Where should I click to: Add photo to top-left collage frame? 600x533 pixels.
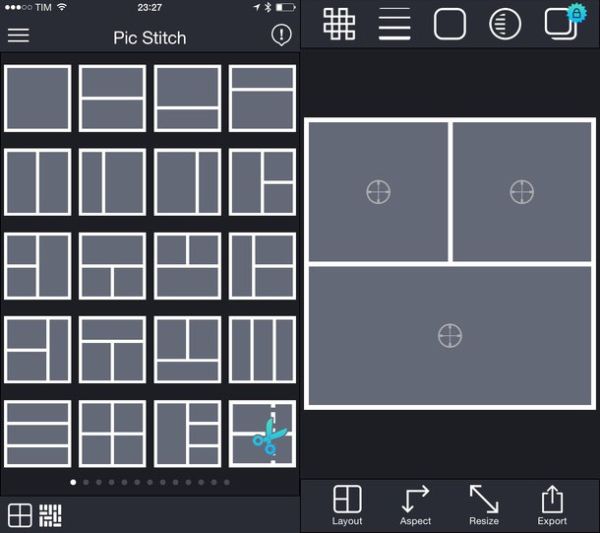tap(378, 191)
